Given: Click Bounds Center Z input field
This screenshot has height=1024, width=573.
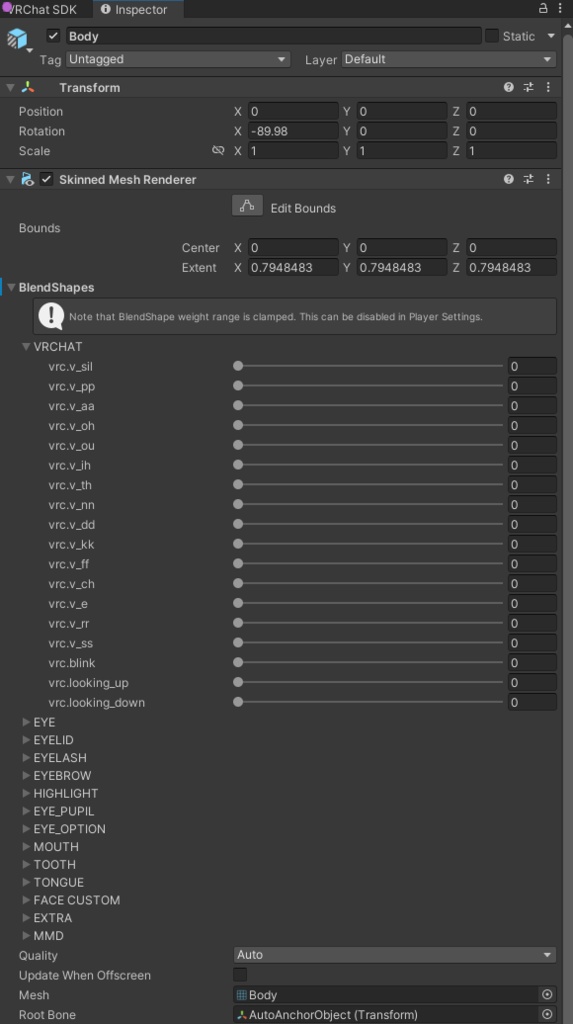Looking at the screenshot, I should coord(511,248).
